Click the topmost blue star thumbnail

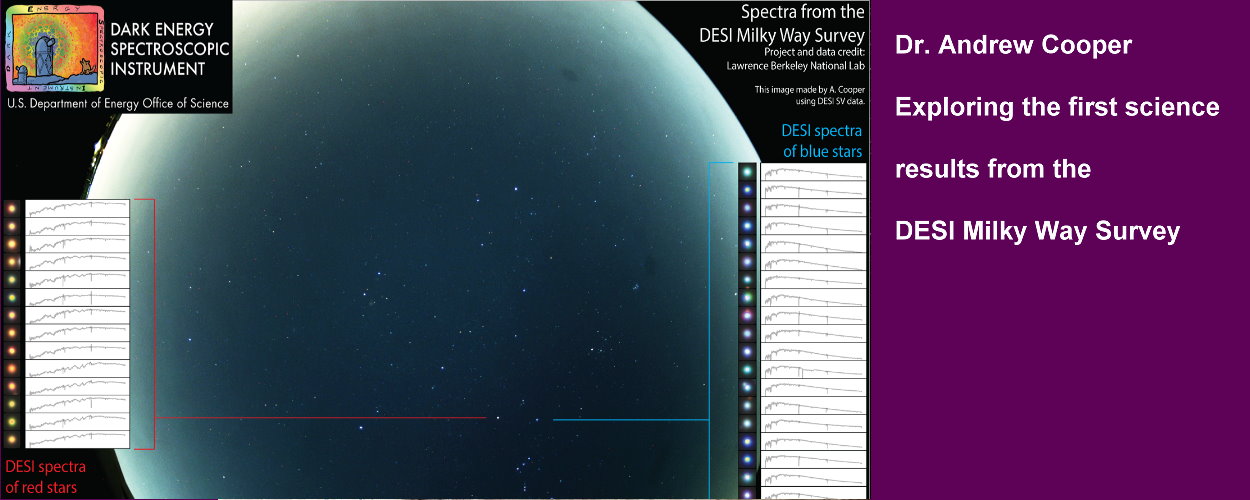(747, 173)
